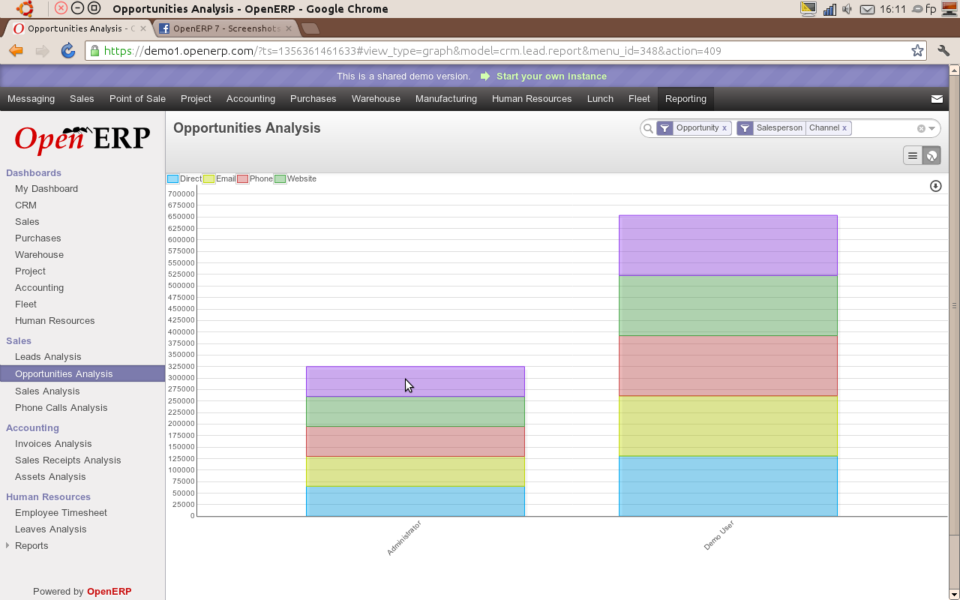Open the OpenERP mail envelope icon
The image size is (960, 600).
pyautogui.click(x=937, y=99)
